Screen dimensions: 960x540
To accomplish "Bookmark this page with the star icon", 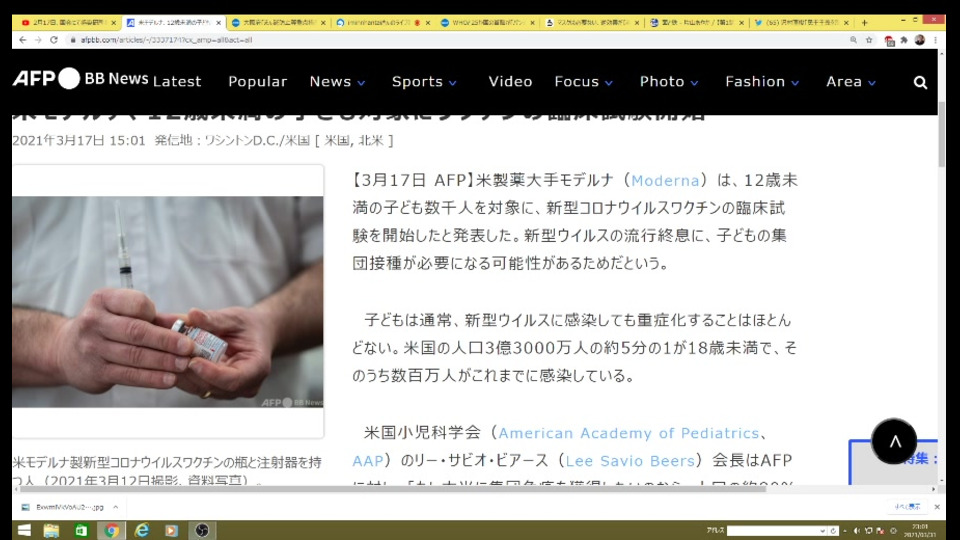I will coord(869,40).
